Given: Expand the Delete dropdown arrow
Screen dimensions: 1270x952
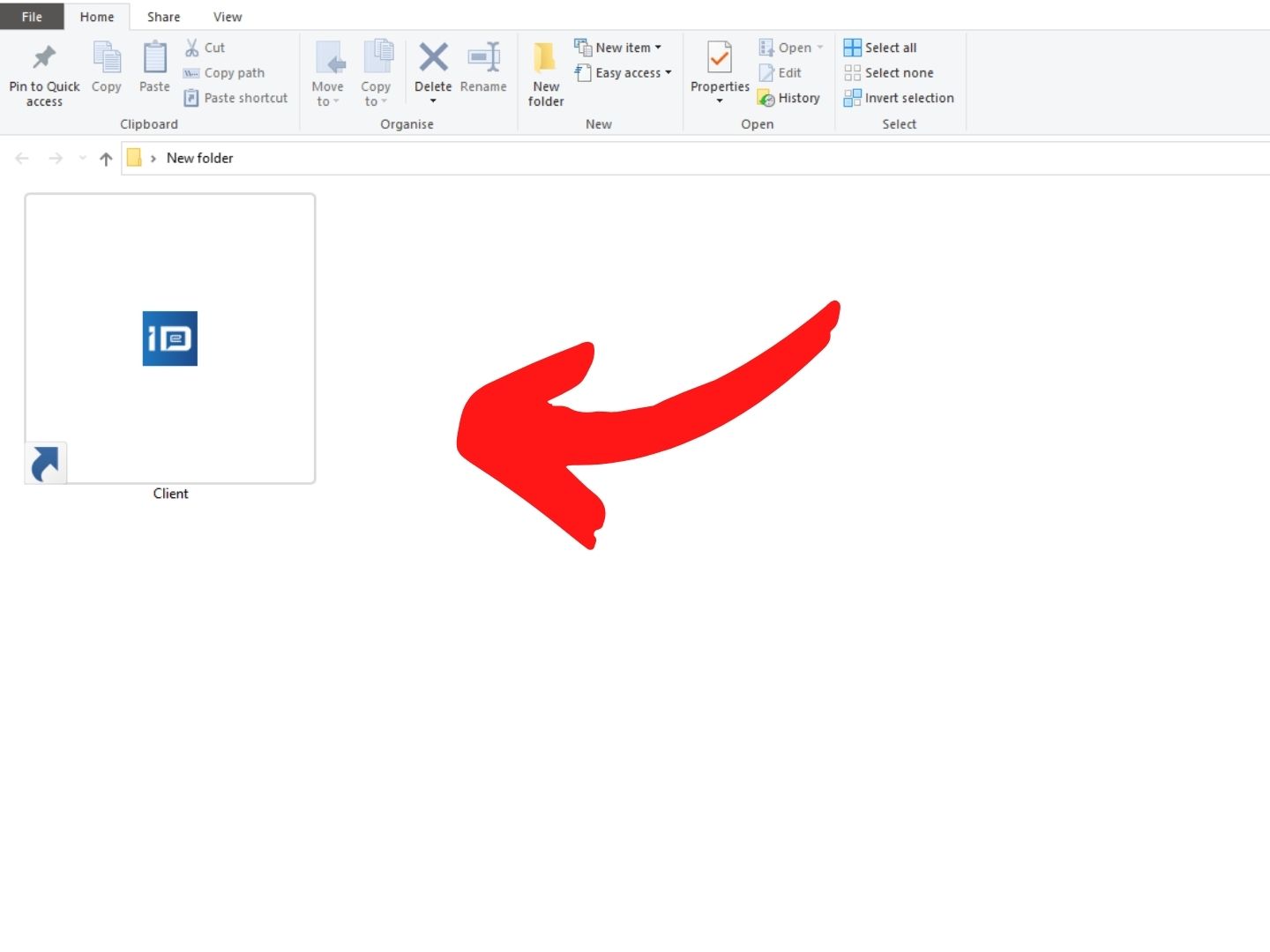Looking at the screenshot, I should pyautogui.click(x=433, y=101).
